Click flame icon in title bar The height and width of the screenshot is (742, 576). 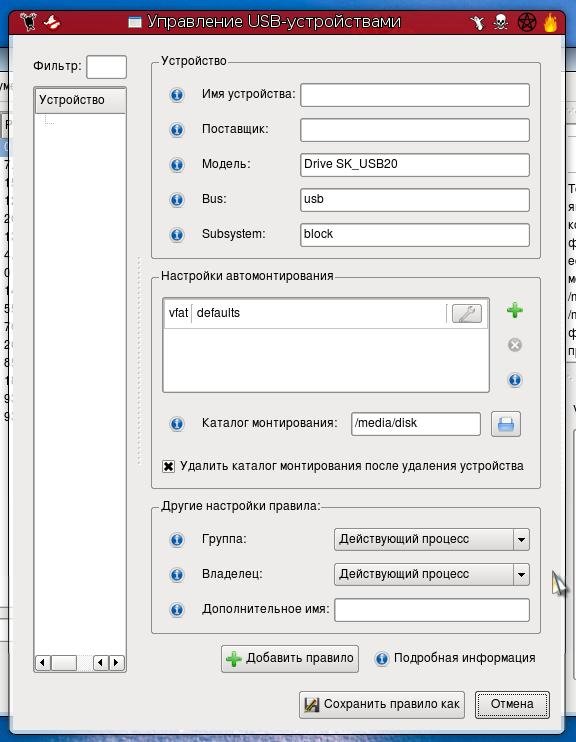click(550, 22)
